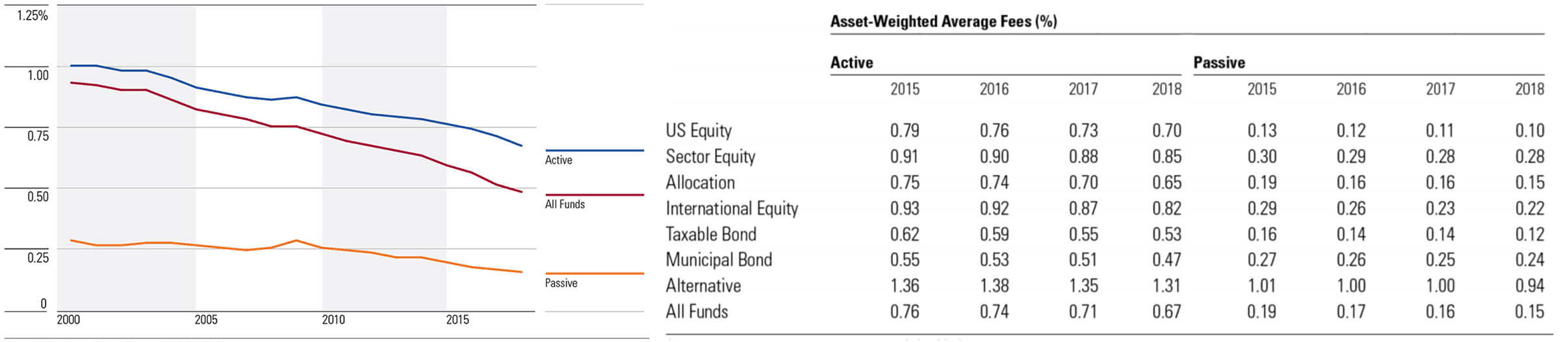Click the 1.25% label on the y-axis
Viewport: 1568px width, 342px height.
tap(32, 16)
